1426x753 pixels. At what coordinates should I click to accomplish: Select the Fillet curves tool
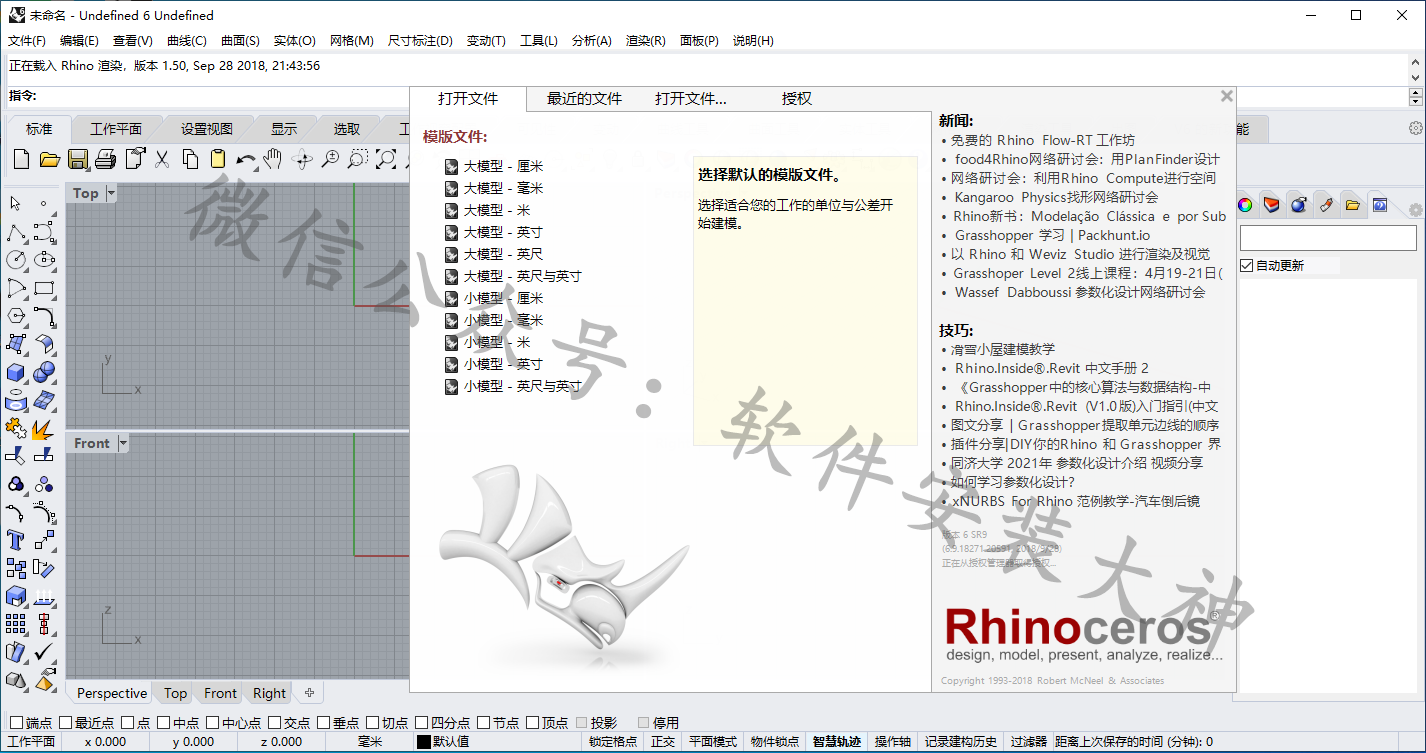coord(44,317)
